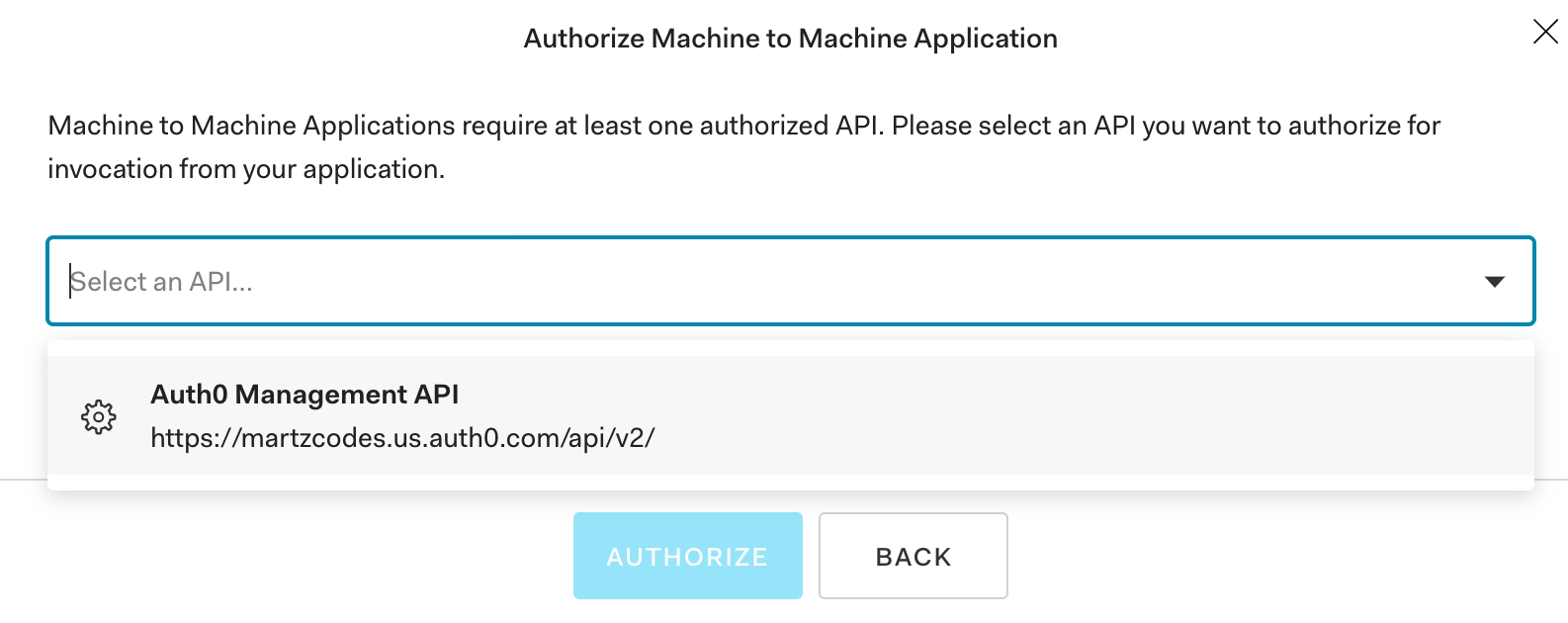
Task: Pick the Auth0 Management API title text
Action: click(x=305, y=395)
